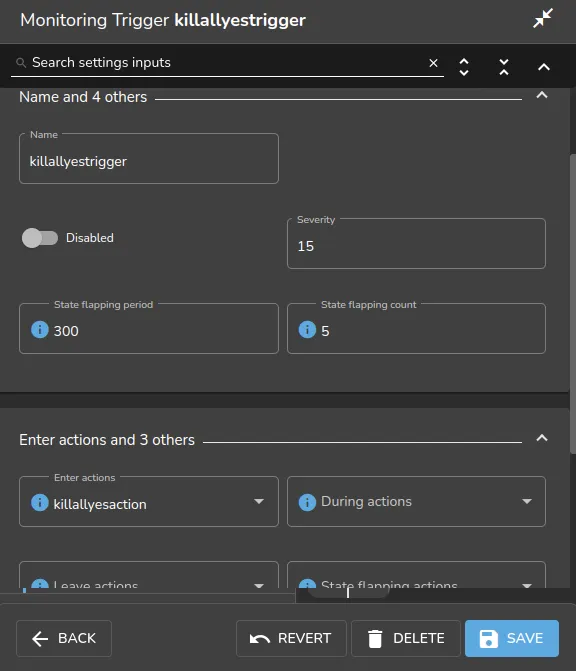
Task: Open the Enter actions dropdown arrow
Action: [258, 502]
